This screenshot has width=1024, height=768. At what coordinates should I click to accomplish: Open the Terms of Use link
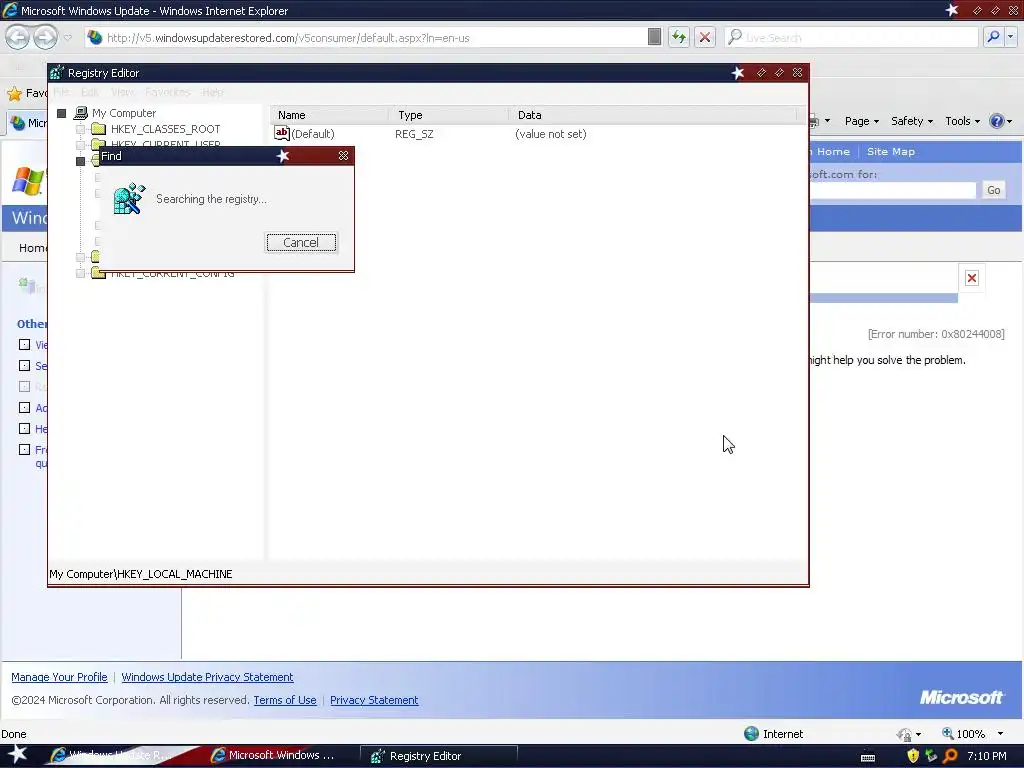point(285,700)
